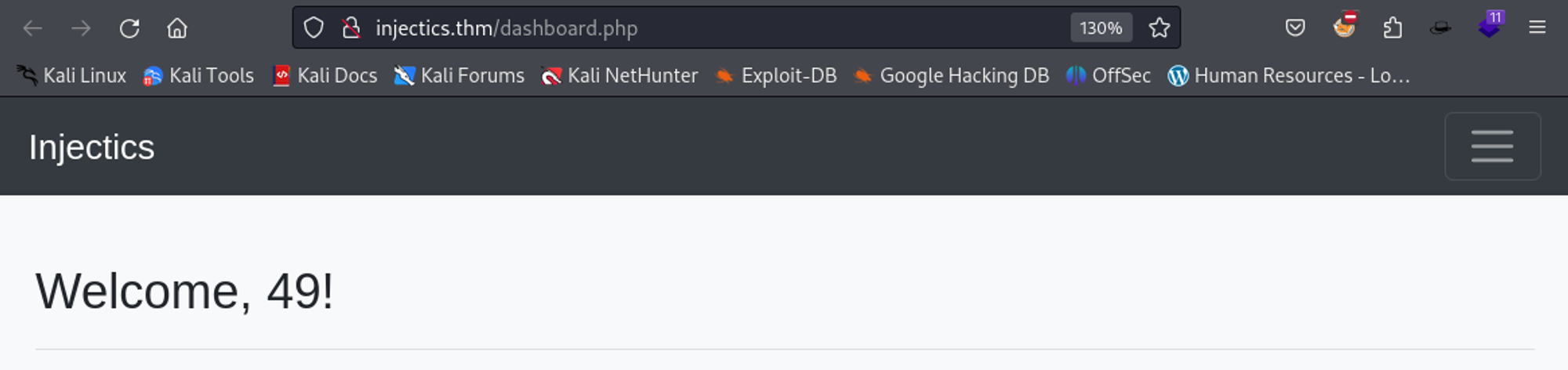Bookmark this page with star icon

coord(1159,28)
